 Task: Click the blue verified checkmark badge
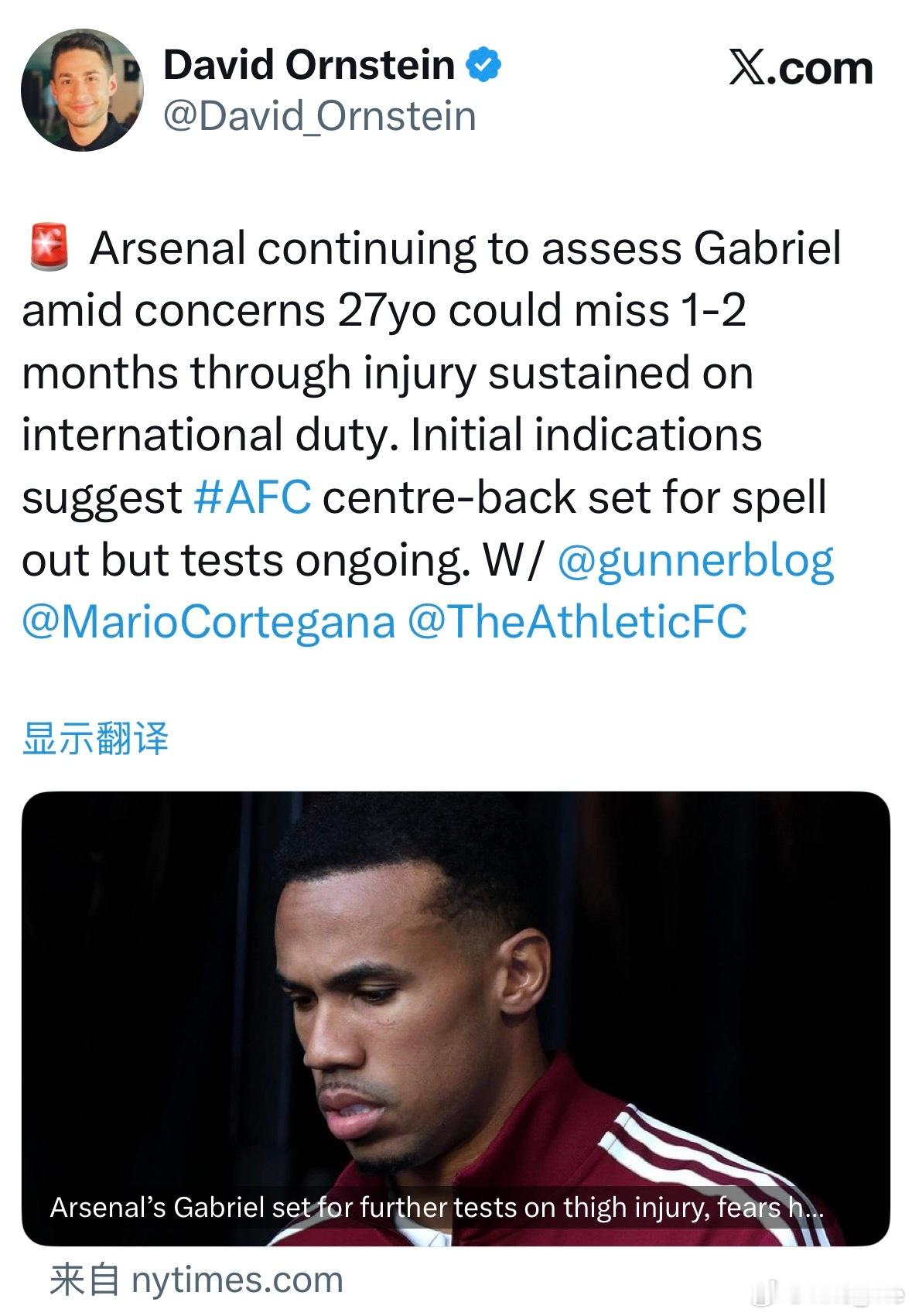(483, 65)
